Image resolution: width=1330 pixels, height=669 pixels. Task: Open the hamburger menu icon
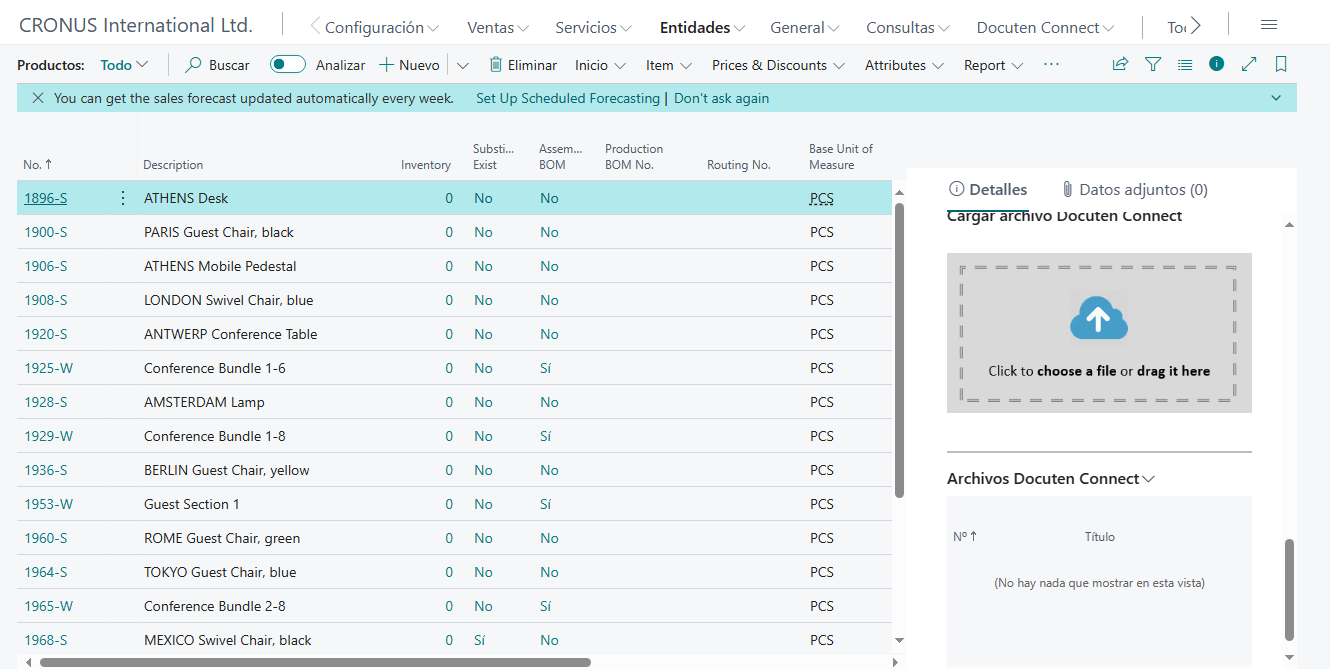click(x=1269, y=26)
